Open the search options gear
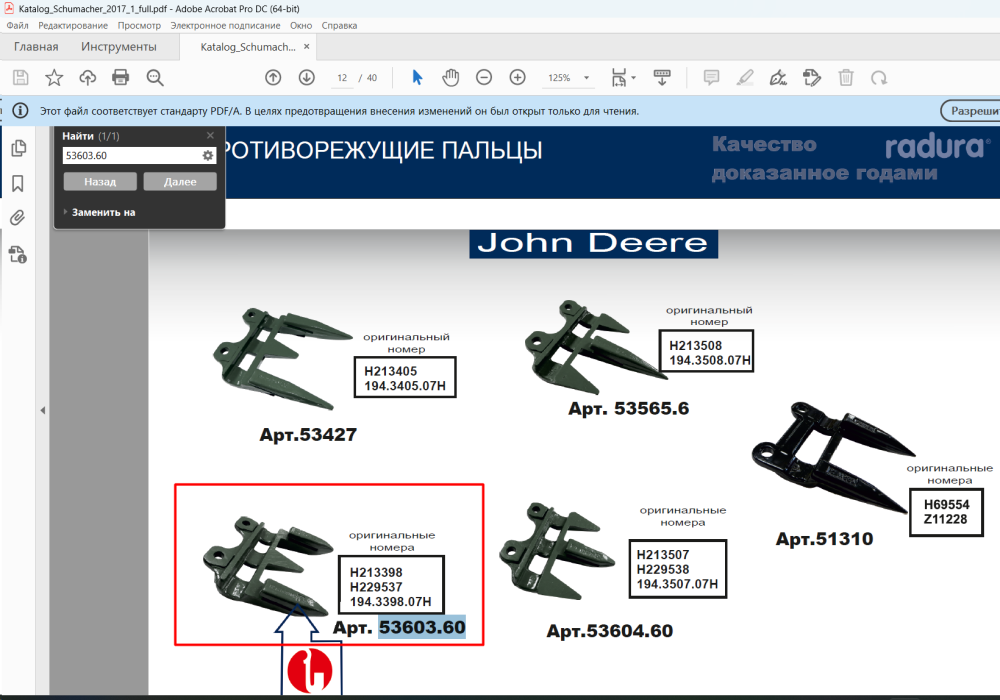1000x700 pixels. (x=208, y=156)
